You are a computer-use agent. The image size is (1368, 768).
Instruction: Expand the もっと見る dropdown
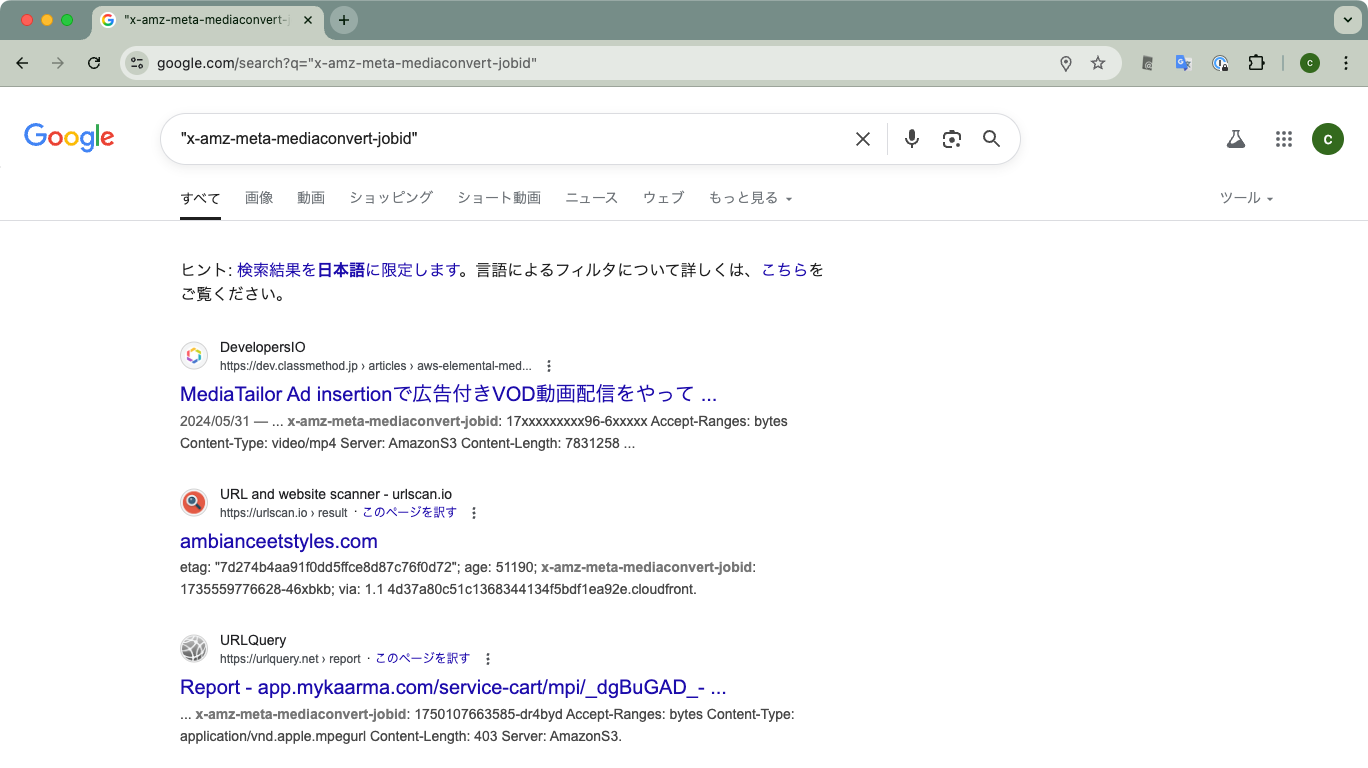point(750,198)
